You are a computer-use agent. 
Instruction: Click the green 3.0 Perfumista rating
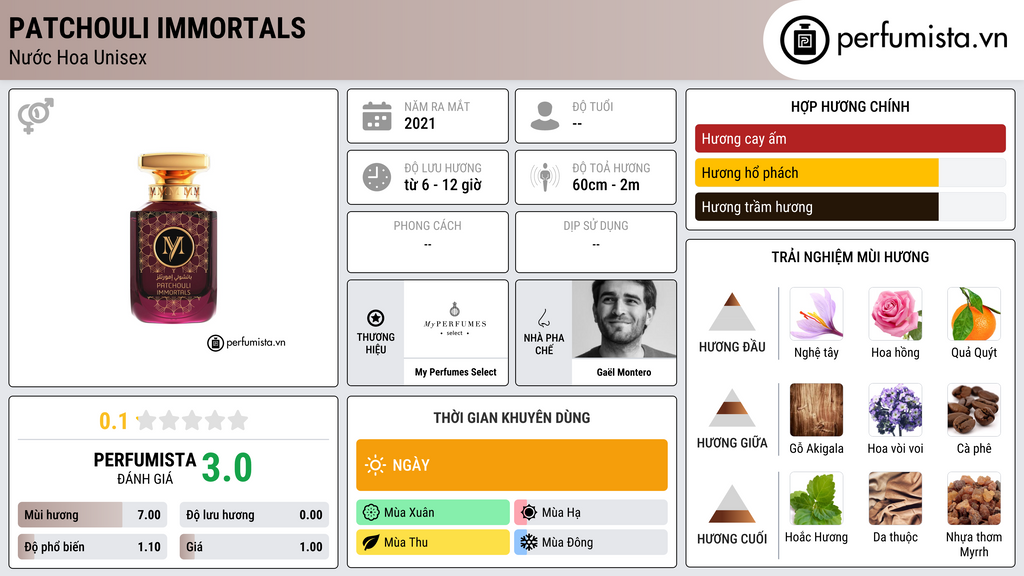227,468
